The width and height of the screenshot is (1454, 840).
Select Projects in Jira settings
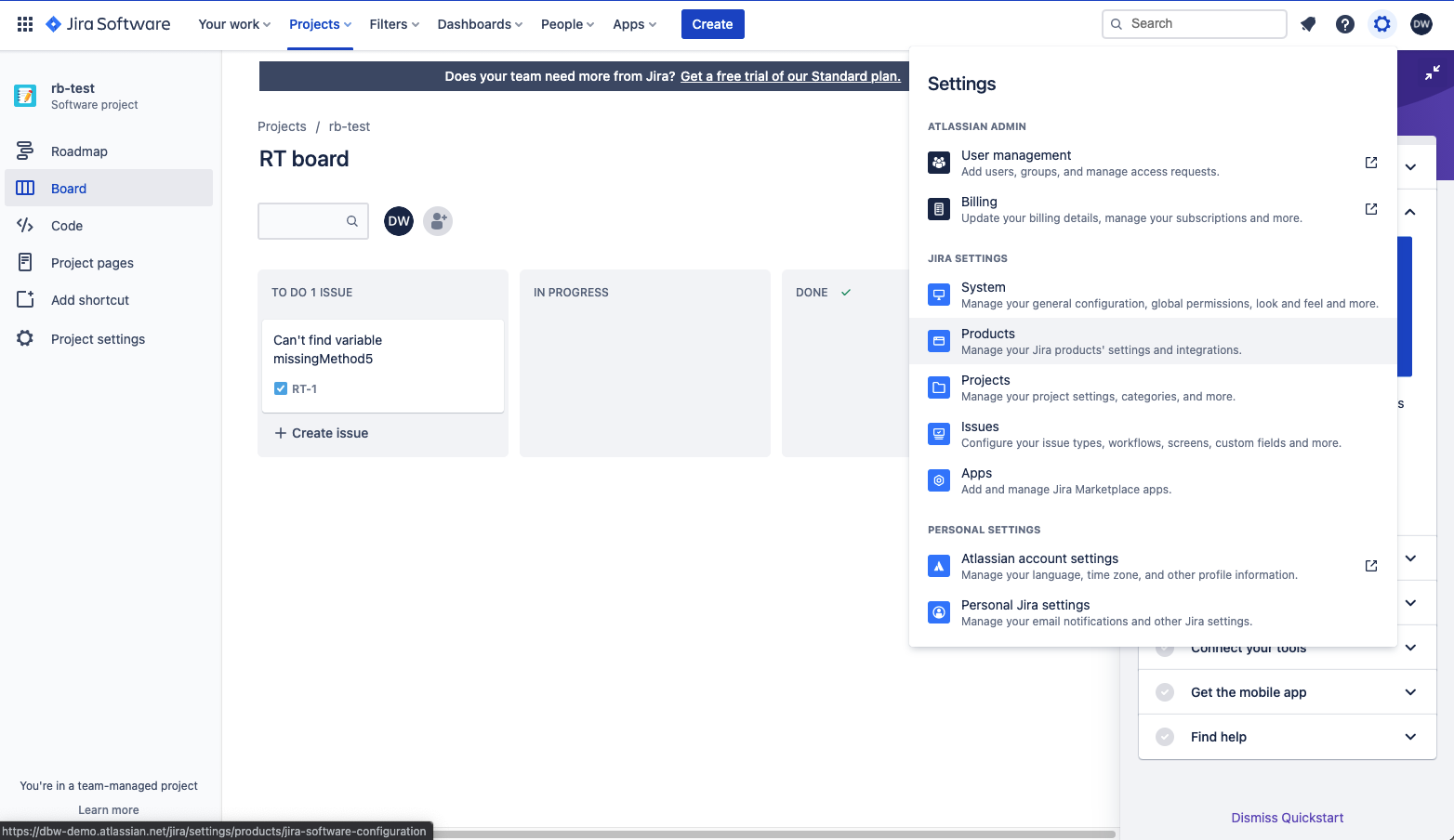click(x=1153, y=387)
